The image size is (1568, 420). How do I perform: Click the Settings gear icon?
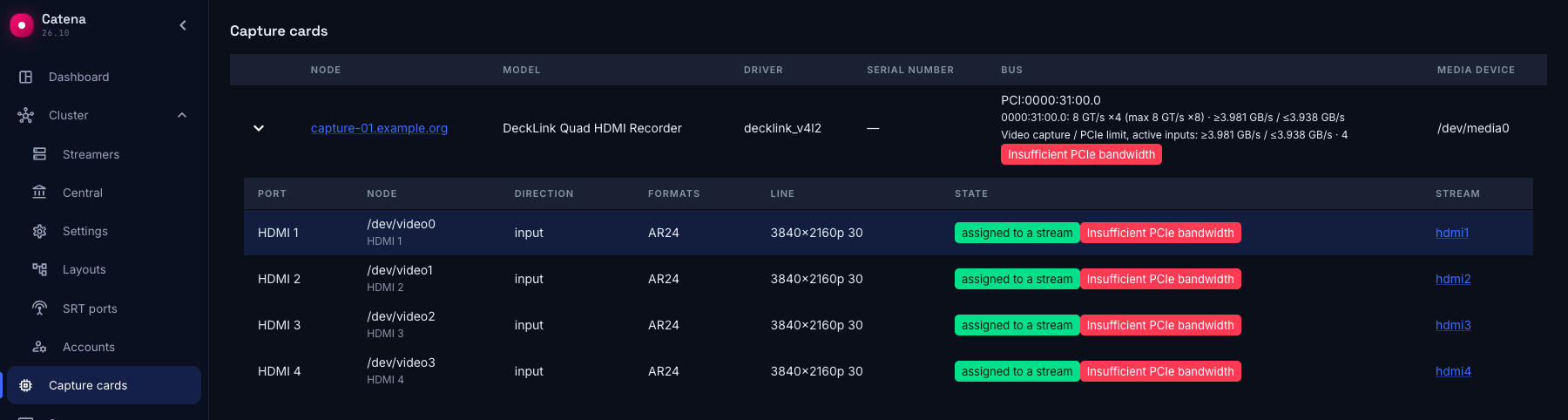[x=39, y=231]
